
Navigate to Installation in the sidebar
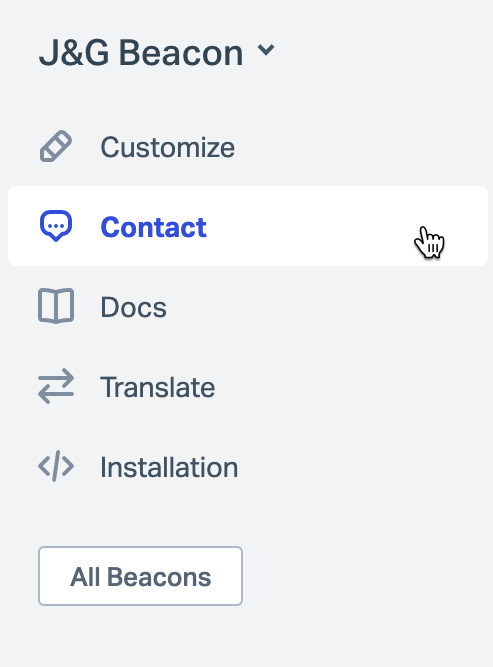248,466
